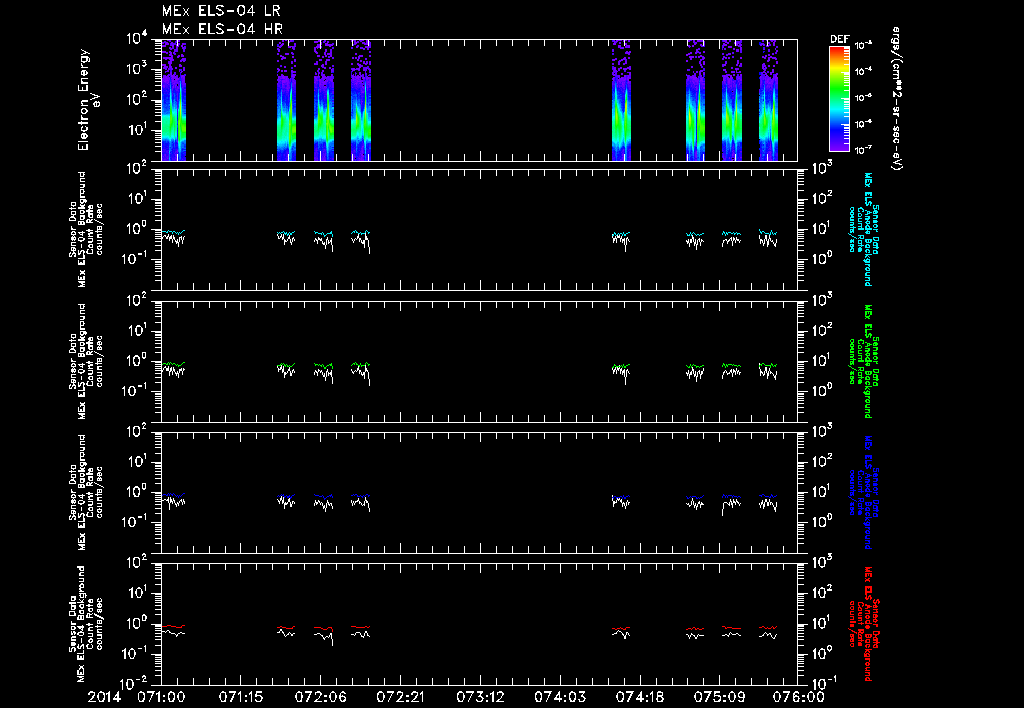Click the time axis label "071:00"

point(161,697)
